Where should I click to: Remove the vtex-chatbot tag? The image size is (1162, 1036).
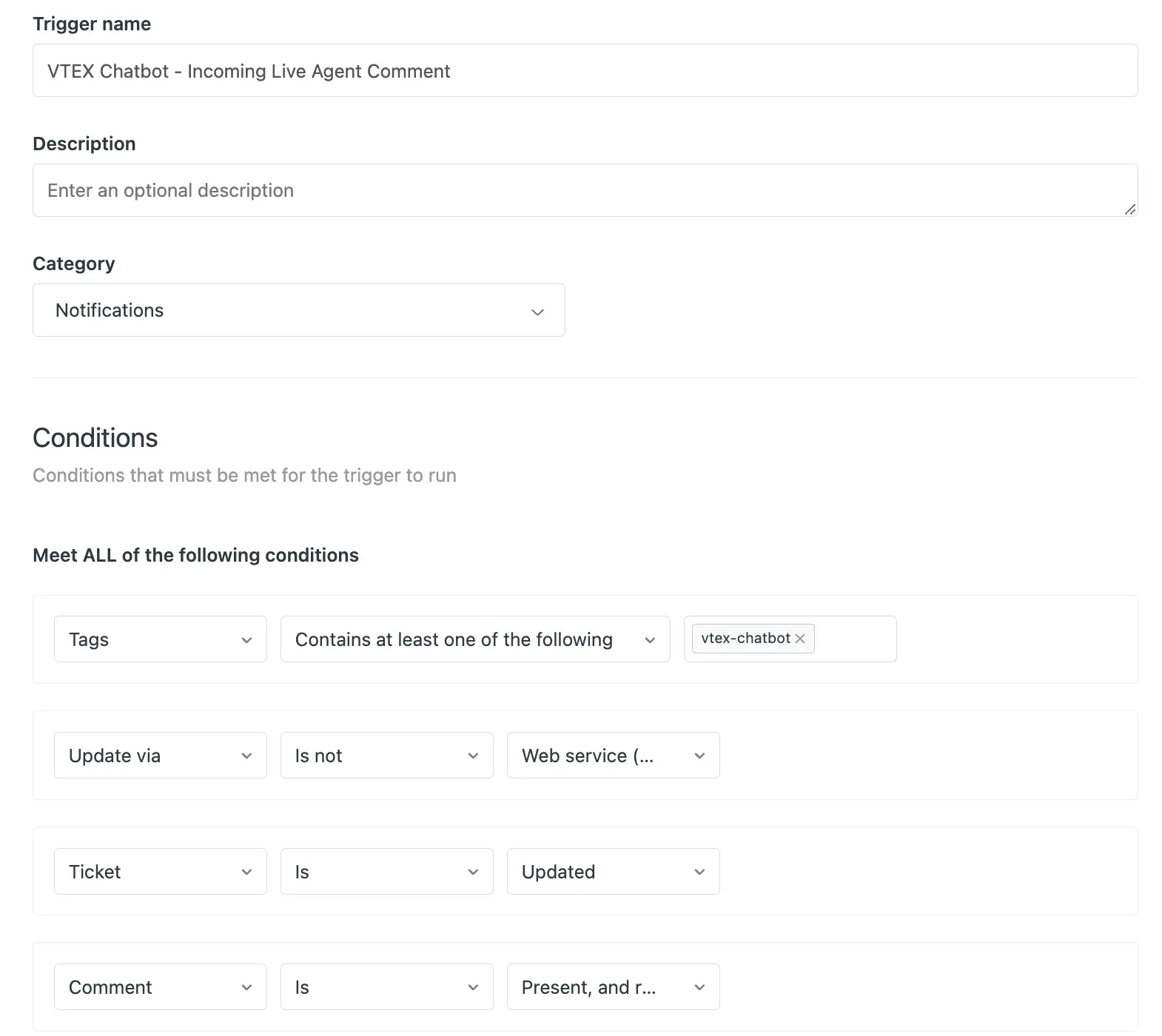click(800, 639)
